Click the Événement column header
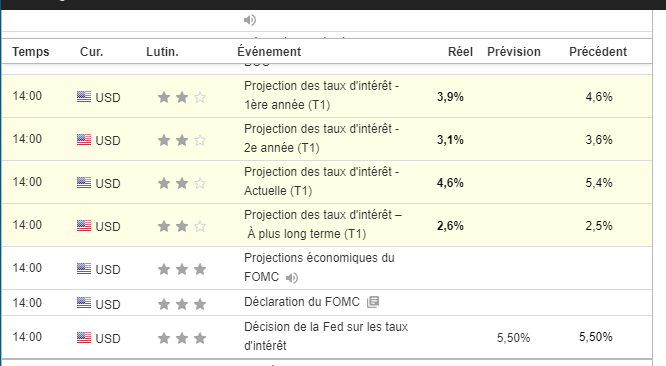This screenshot has height=366, width=666. point(269,52)
